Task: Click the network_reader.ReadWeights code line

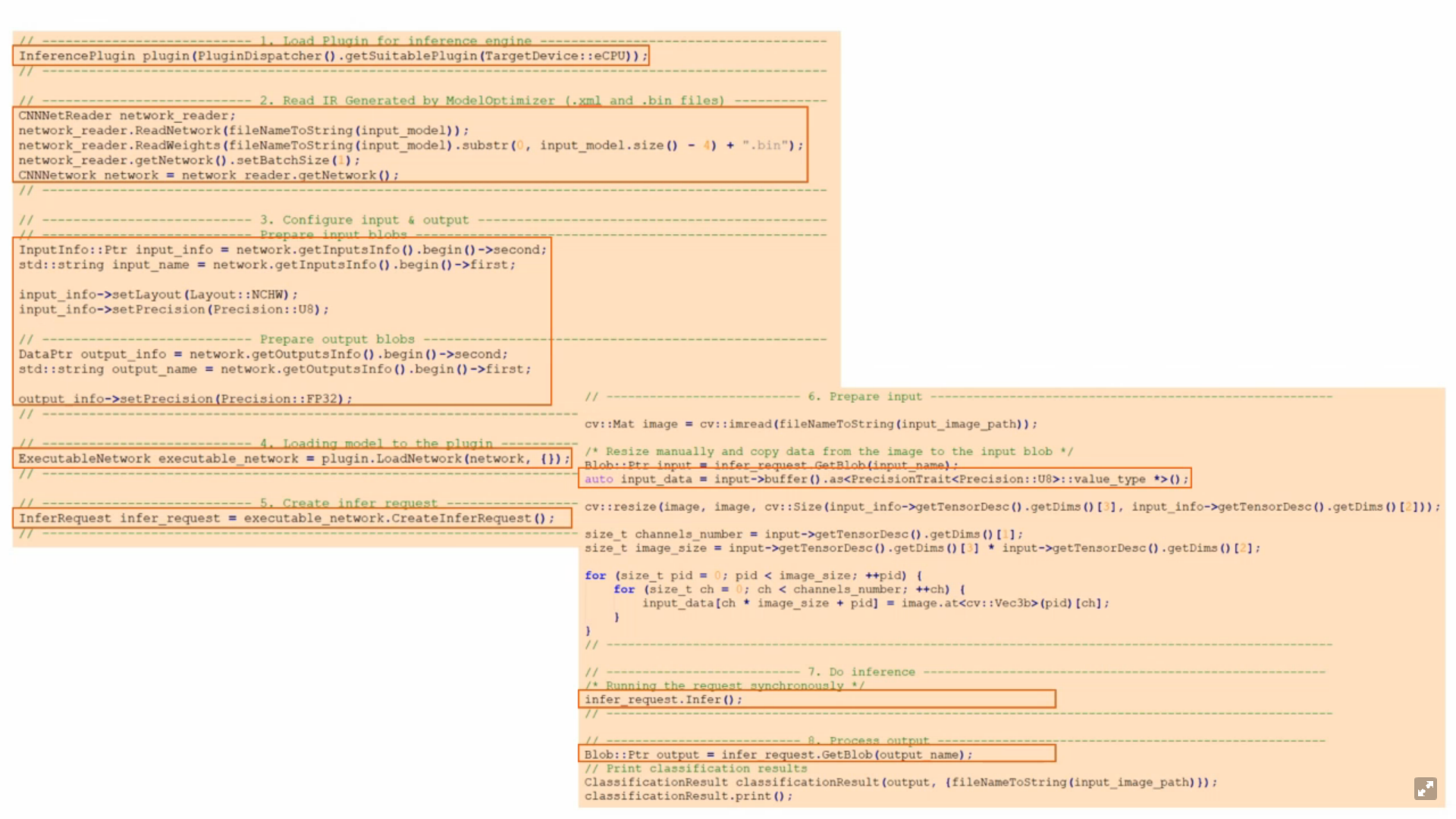Action: pos(409,146)
